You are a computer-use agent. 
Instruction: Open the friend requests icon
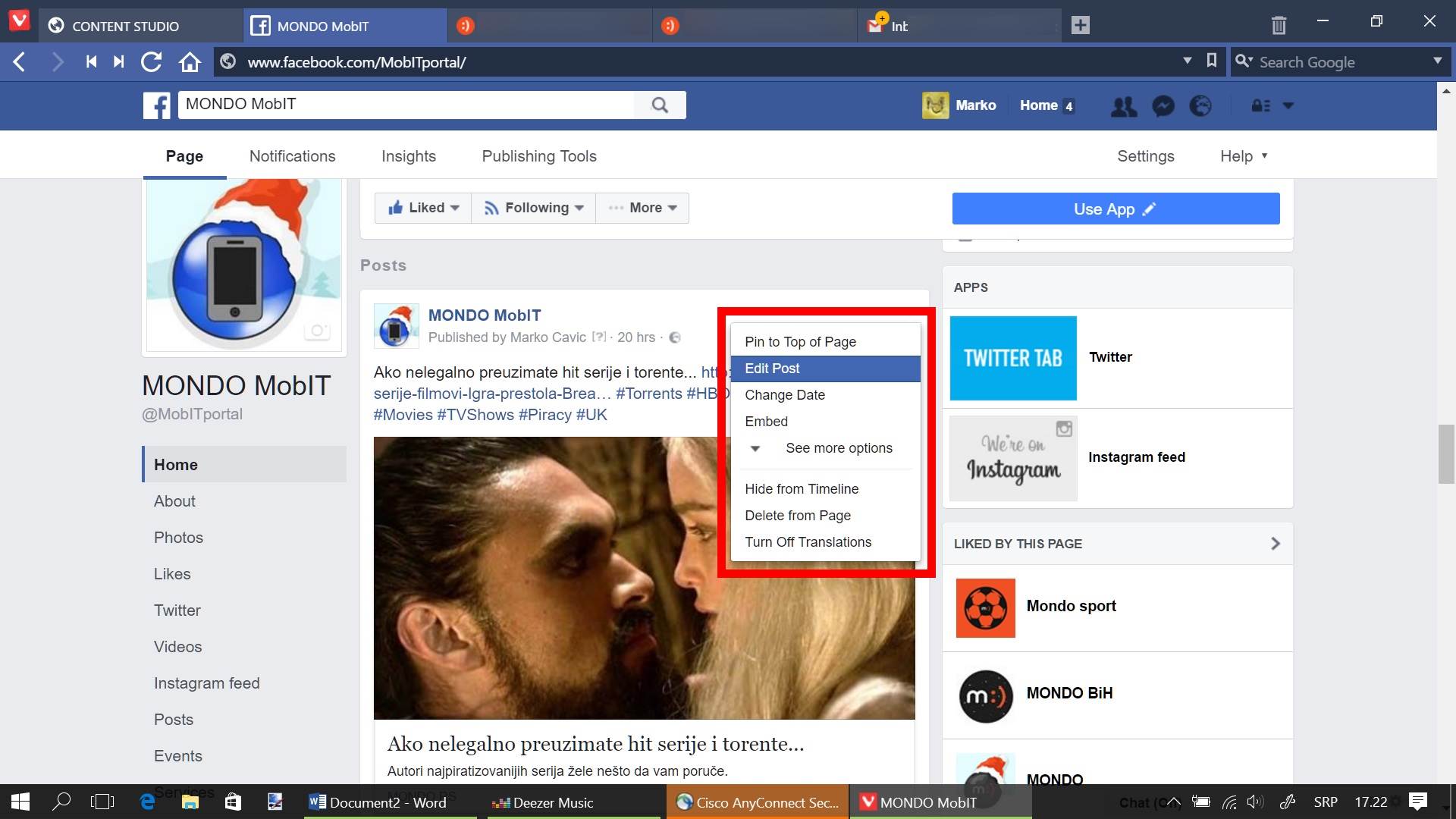[1124, 106]
